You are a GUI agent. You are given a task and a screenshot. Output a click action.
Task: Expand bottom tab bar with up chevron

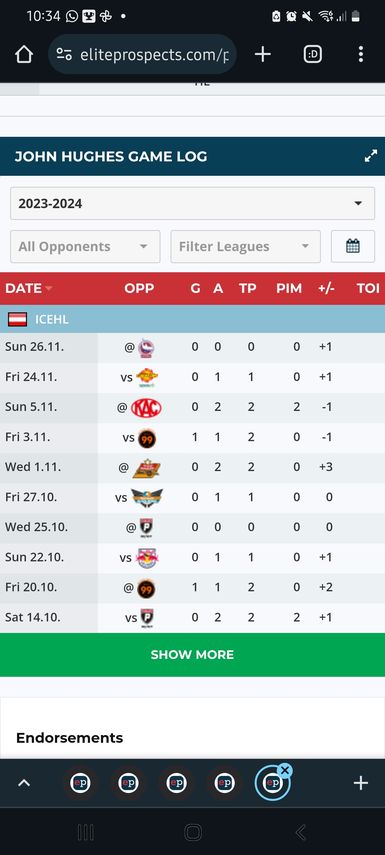click(24, 784)
